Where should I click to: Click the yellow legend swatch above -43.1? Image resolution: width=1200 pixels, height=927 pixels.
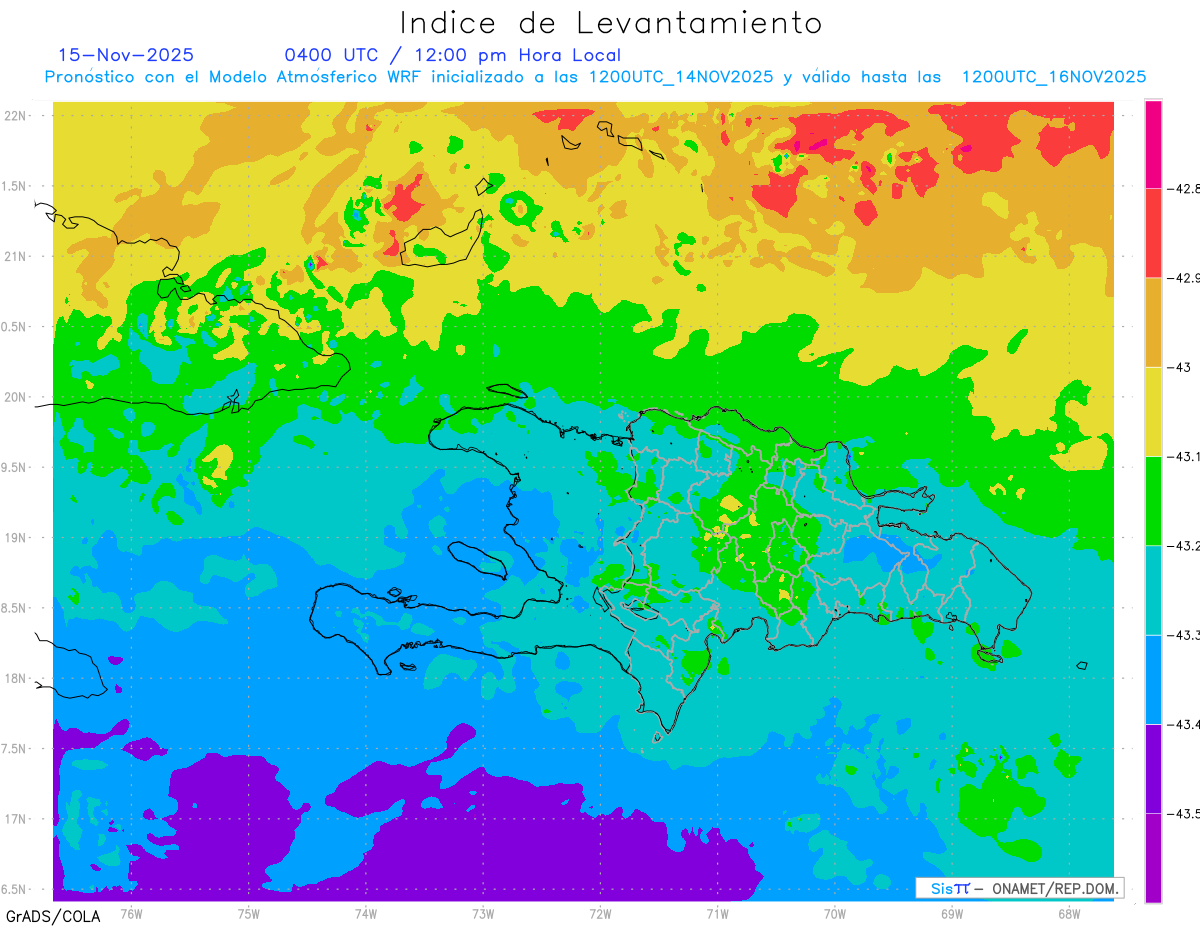coord(1153,411)
